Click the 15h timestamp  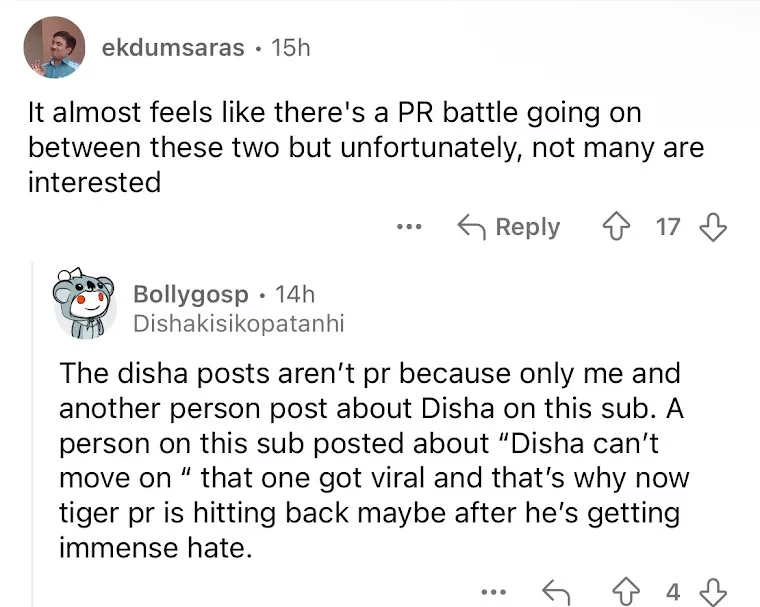(x=291, y=47)
